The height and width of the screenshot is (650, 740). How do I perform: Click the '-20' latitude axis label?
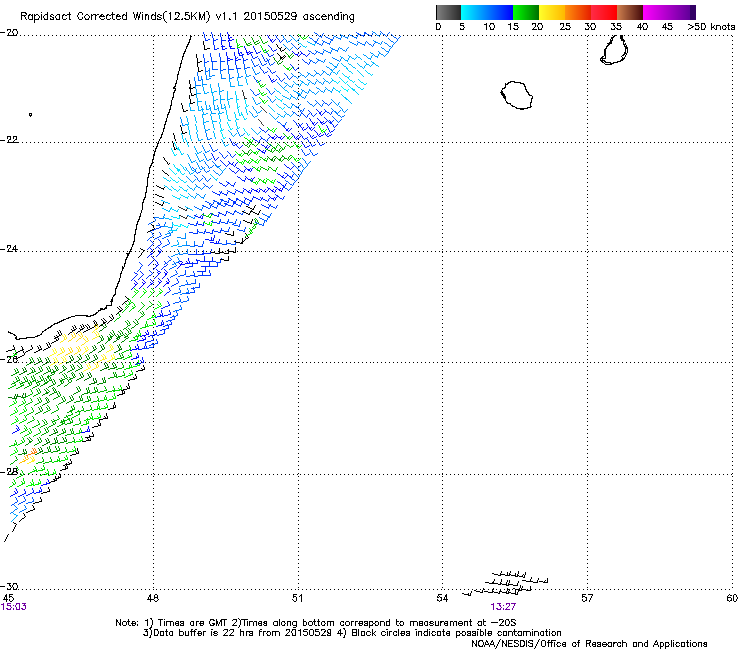tap(9, 33)
